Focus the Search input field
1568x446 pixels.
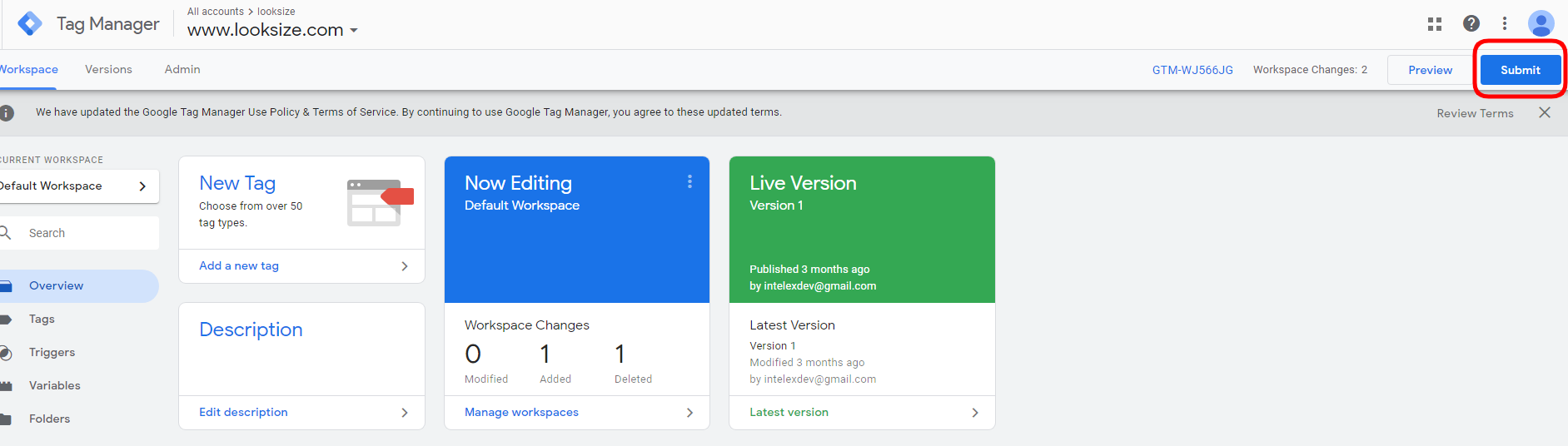pyautogui.click(x=79, y=233)
